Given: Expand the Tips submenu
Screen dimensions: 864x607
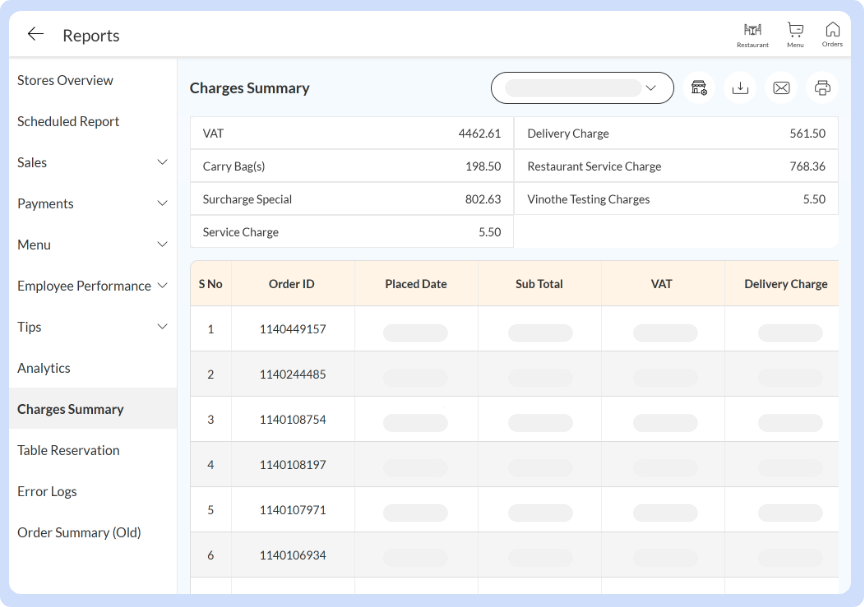Looking at the screenshot, I should [x=162, y=327].
